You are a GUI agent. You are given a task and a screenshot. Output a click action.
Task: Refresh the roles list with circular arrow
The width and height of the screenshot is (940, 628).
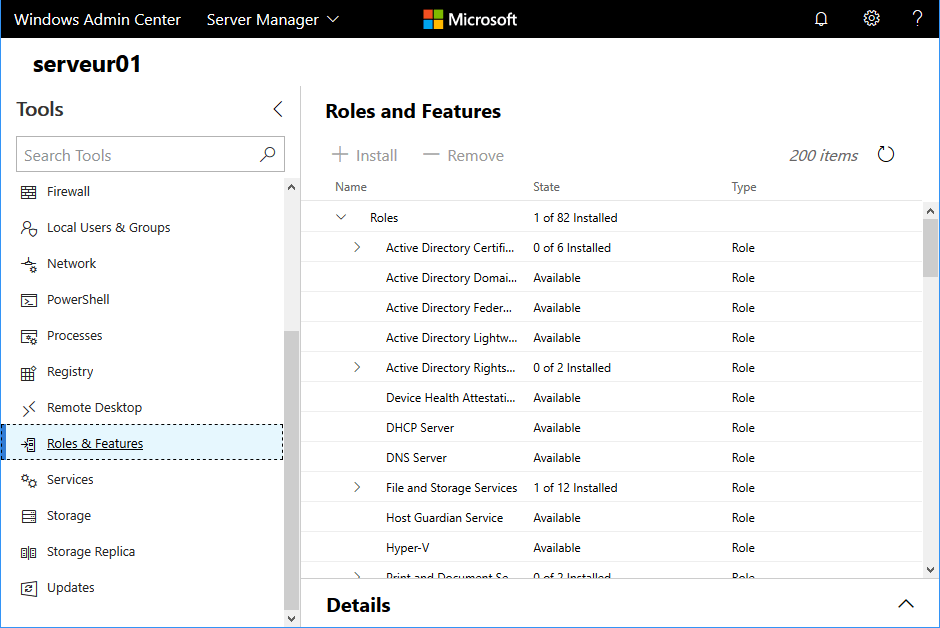click(x=885, y=155)
